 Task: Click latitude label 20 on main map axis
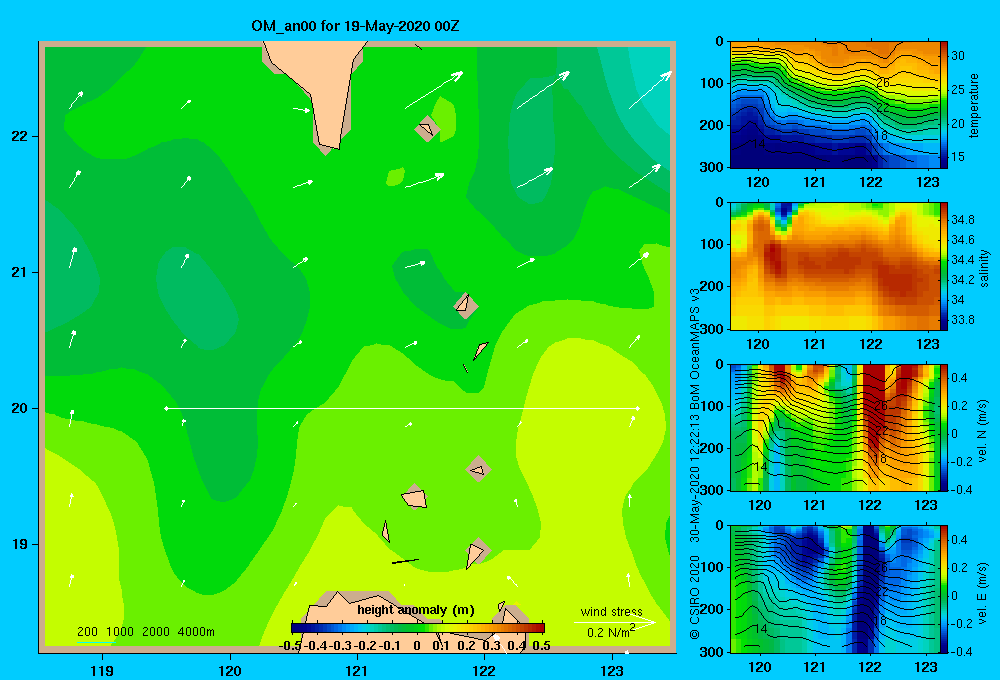(20, 408)
